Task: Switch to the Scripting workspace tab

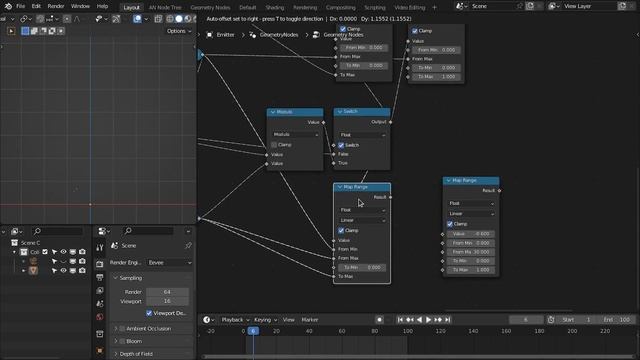Action: 375,7
